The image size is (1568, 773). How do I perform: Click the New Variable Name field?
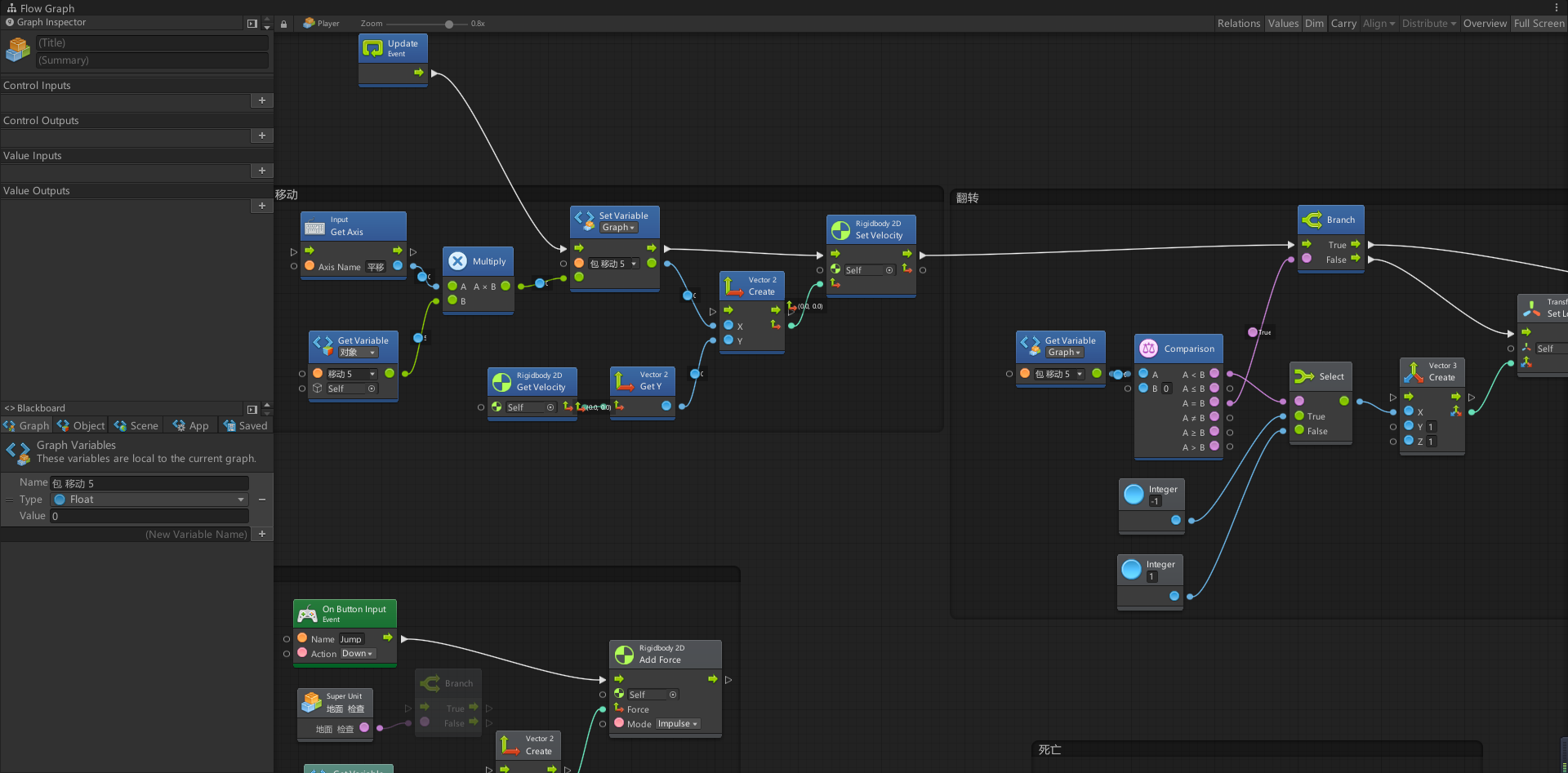(126, 534)
